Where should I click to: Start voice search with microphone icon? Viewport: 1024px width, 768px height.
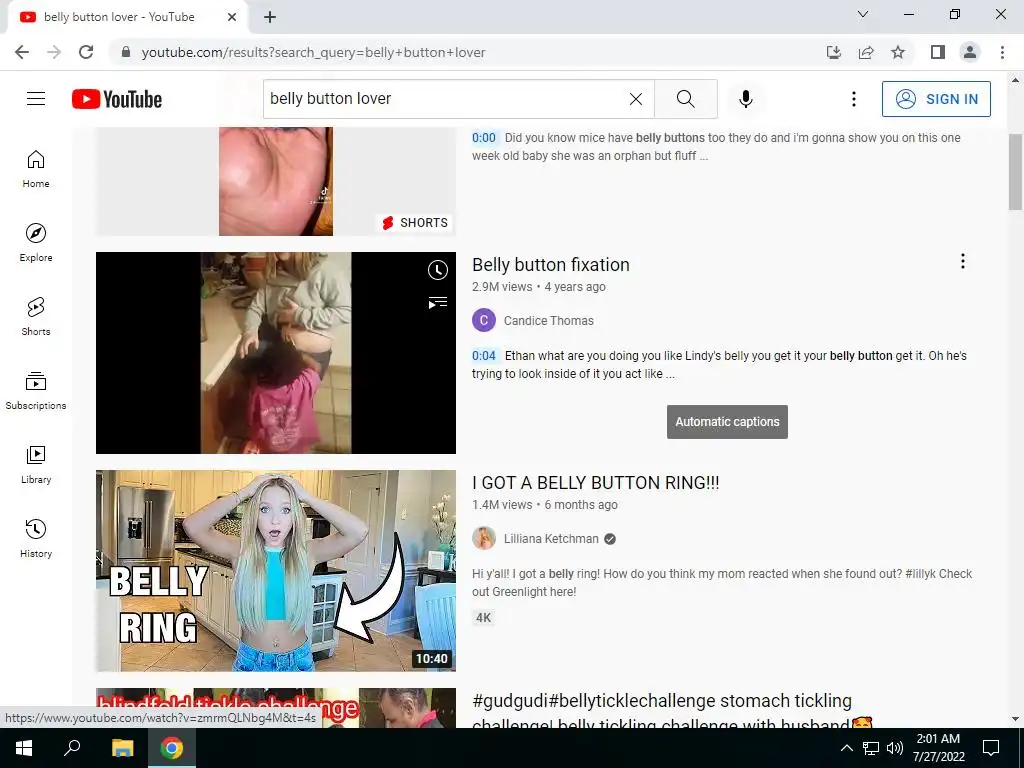coord(746,99)
